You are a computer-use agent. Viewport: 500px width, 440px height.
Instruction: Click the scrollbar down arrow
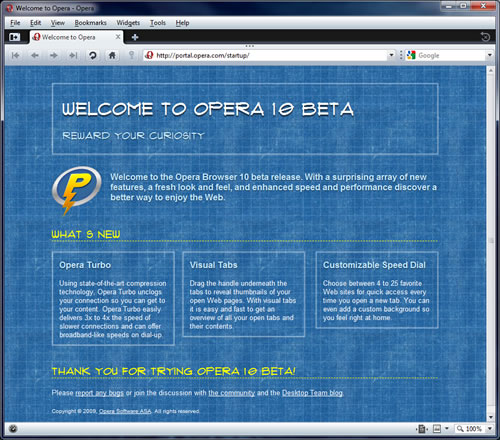490,417
